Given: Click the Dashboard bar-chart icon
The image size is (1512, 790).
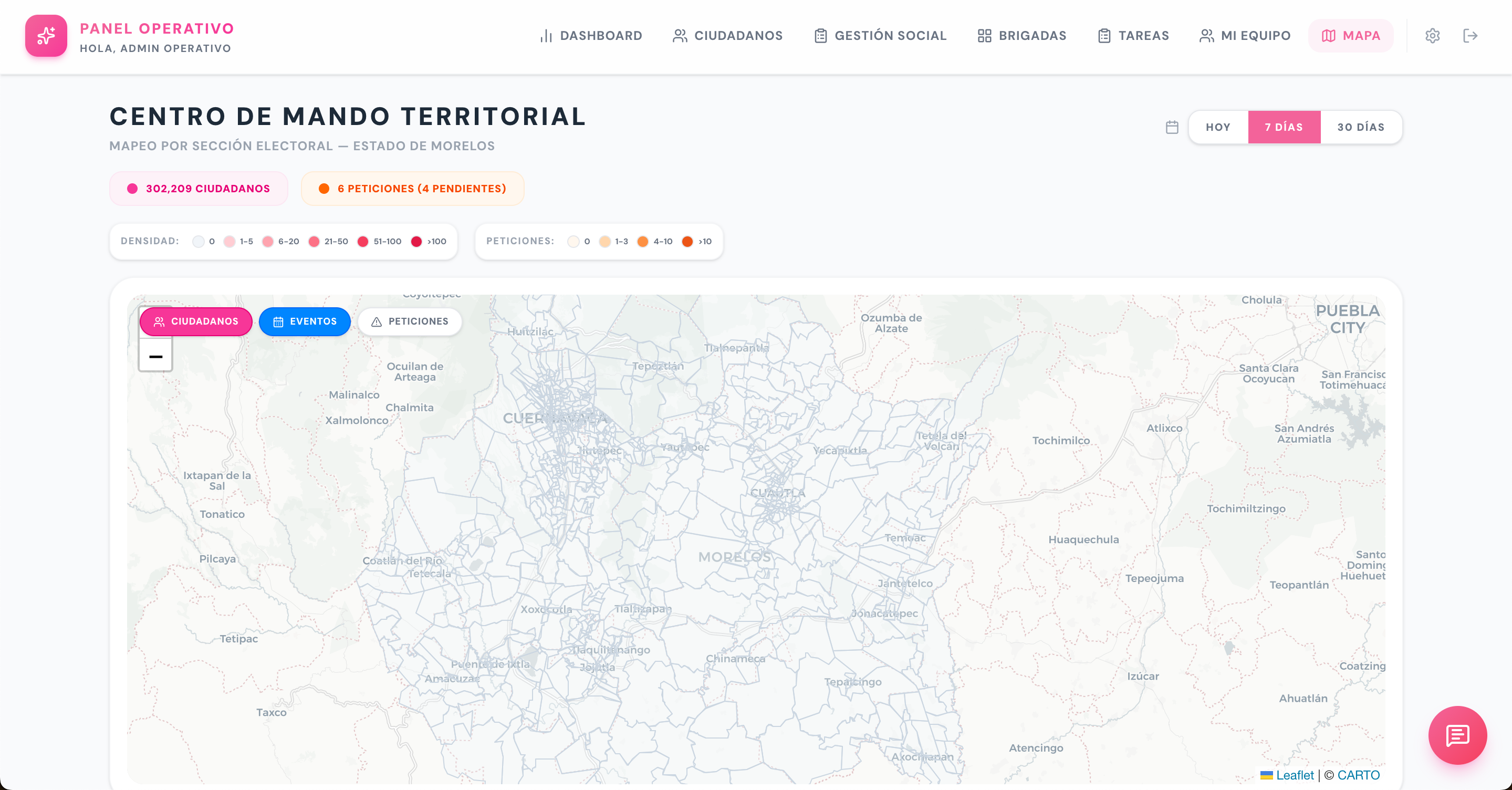Looking at the screenshot, I should (546, 36).
